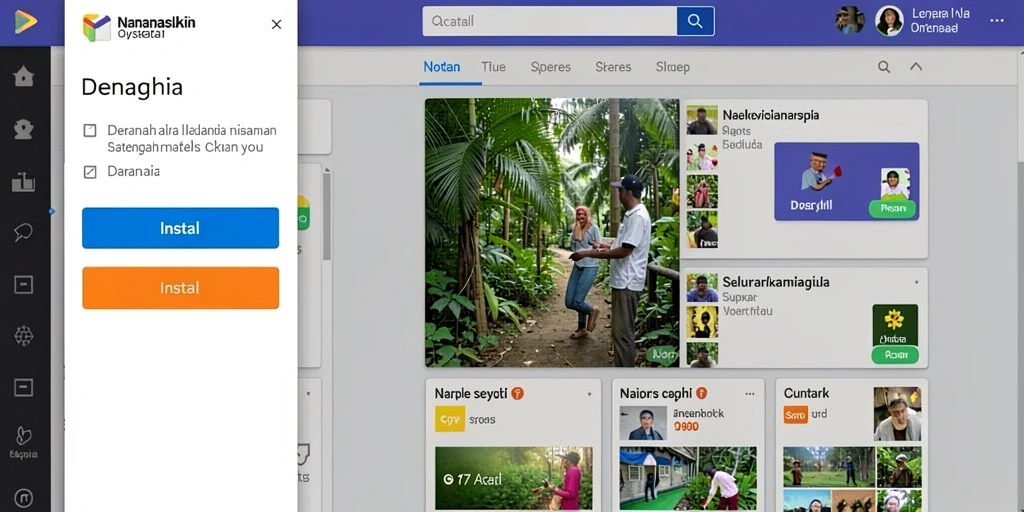1024x512 pixels.
Task: Click the globe icon in sidebar
Action: (x=24, y=336)
